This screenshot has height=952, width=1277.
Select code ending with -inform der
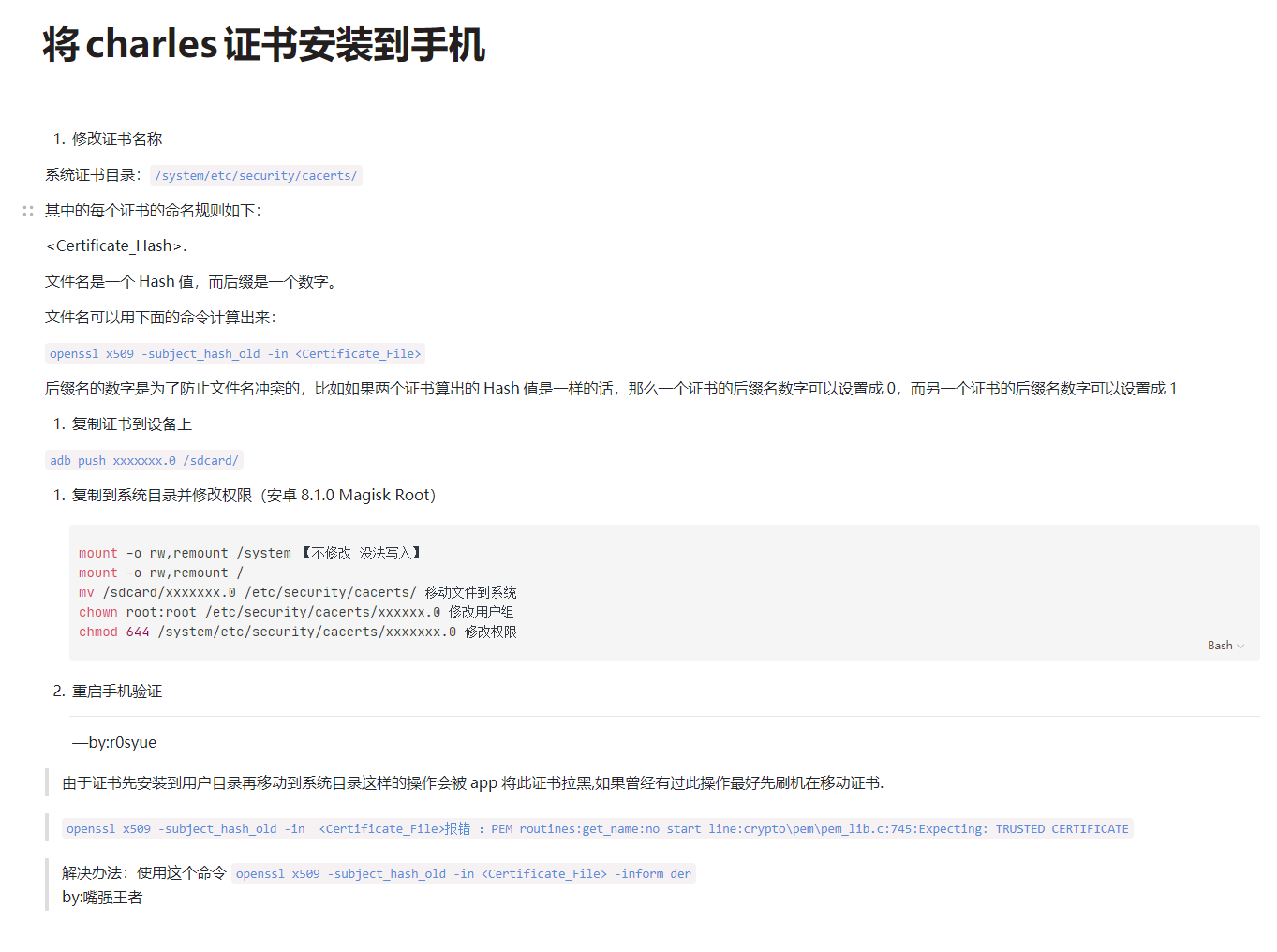[x=464, y=873]
